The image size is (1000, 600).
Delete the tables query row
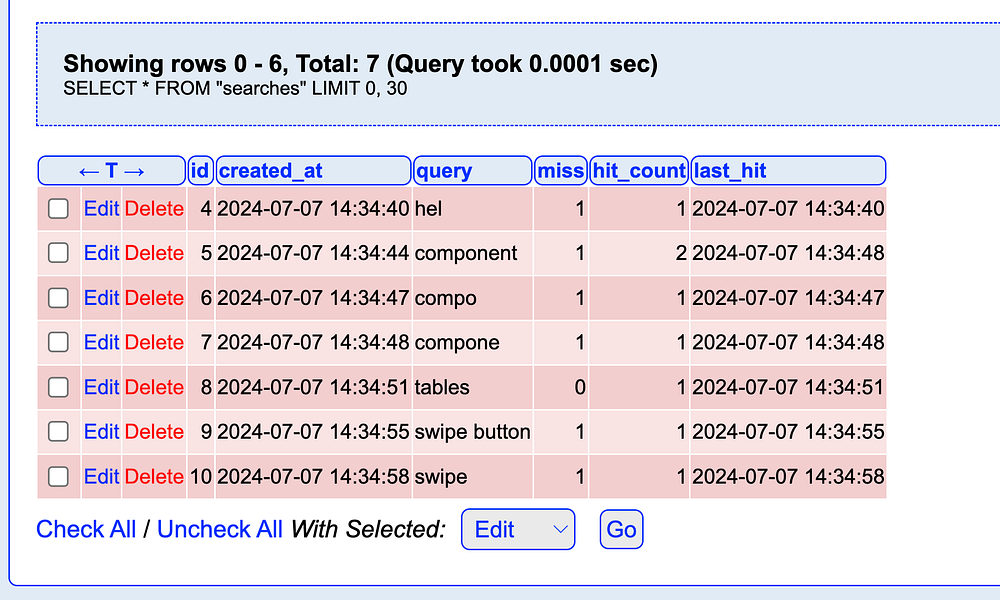154,387
